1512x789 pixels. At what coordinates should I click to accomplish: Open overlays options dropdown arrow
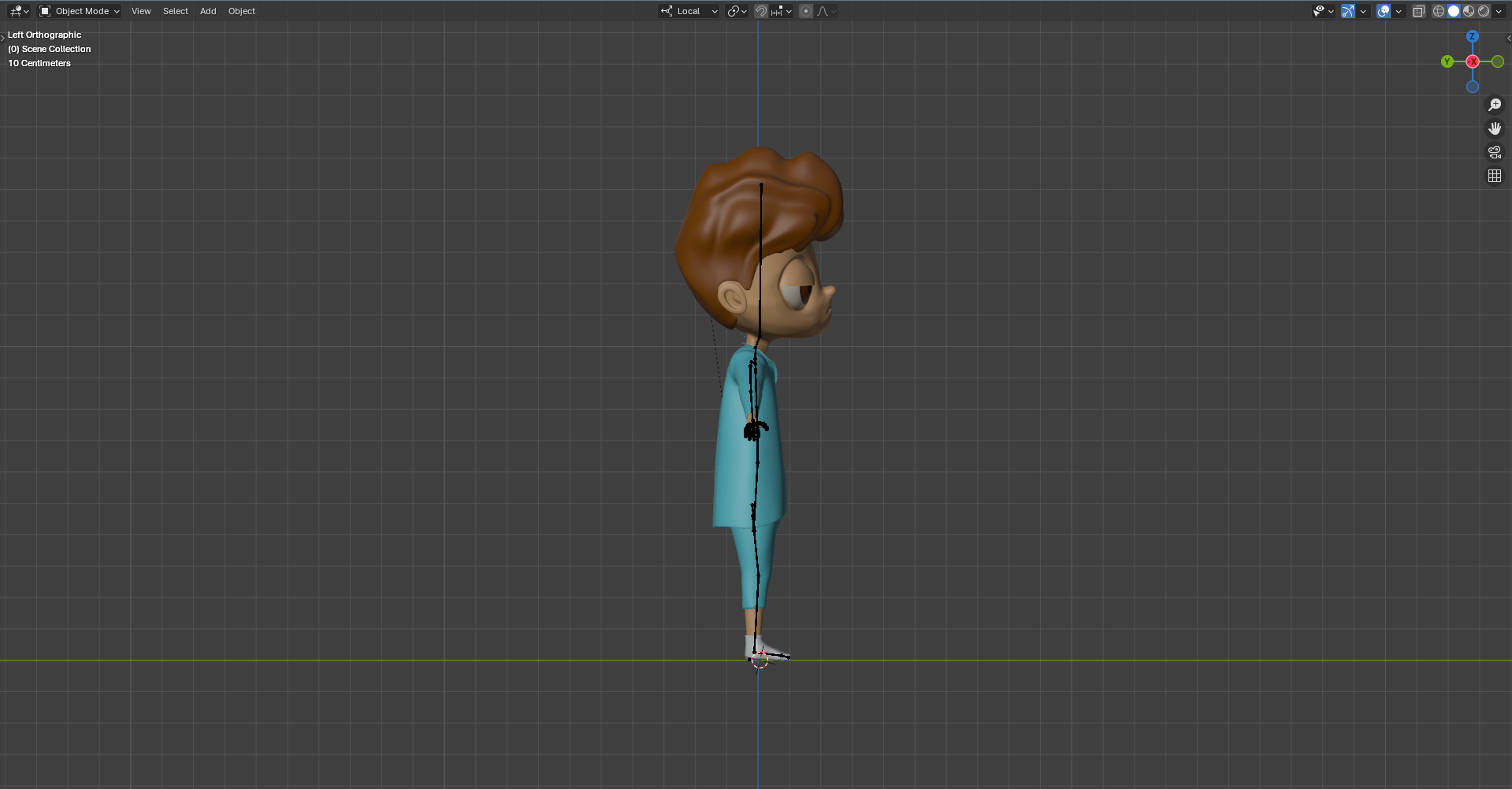tap(1399, 11)
